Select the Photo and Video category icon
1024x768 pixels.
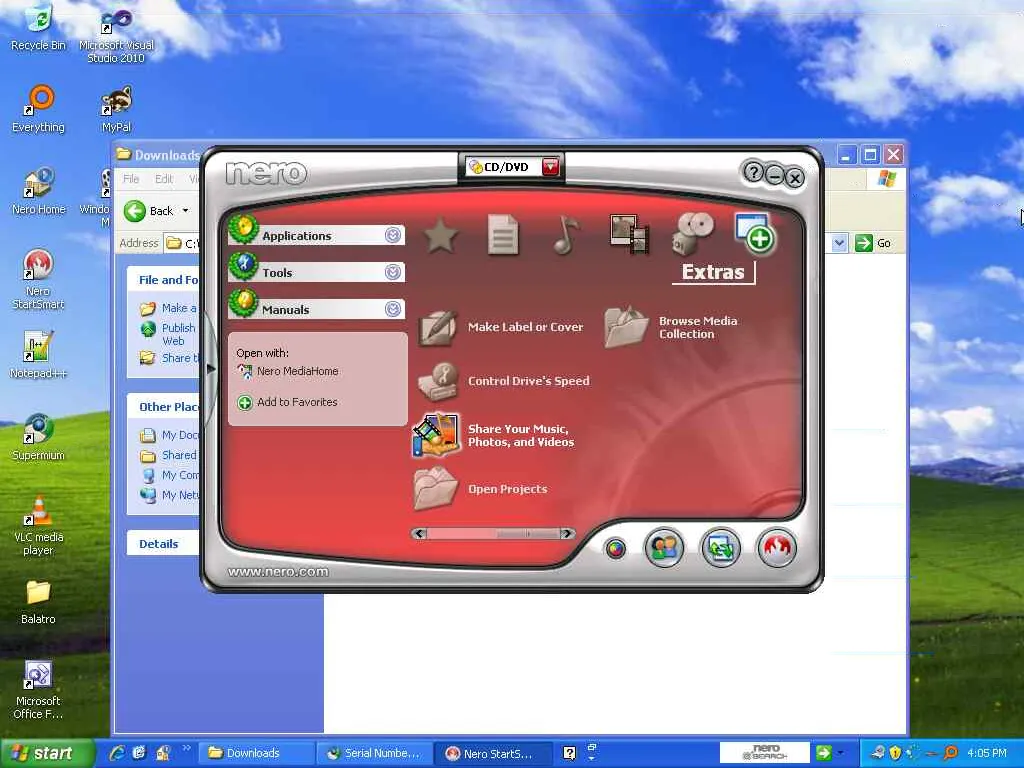pos(629,234)
